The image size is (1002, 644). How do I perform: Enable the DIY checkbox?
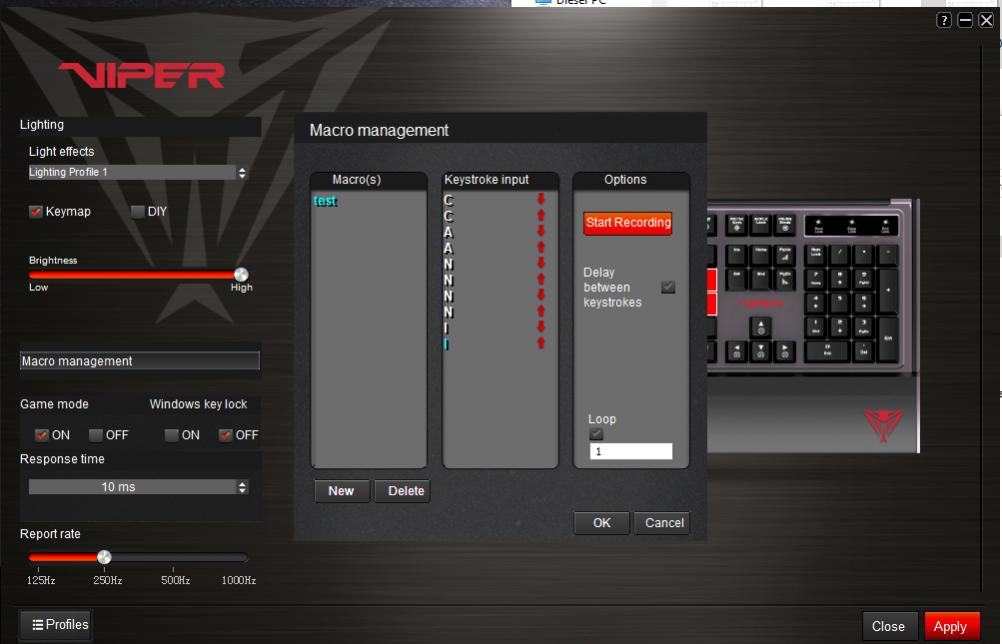click(137, 211)
